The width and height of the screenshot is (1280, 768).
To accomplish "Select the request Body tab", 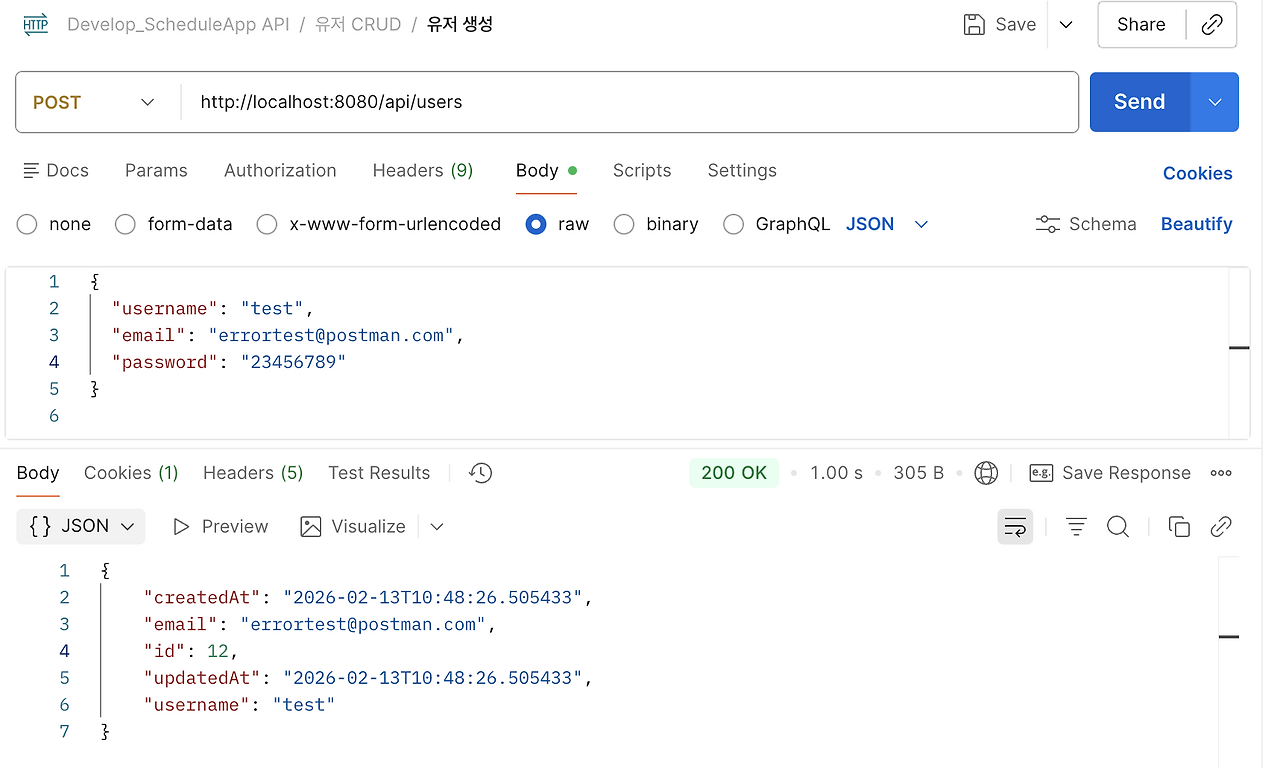I will pyautogui.click(x=546, y=170).
